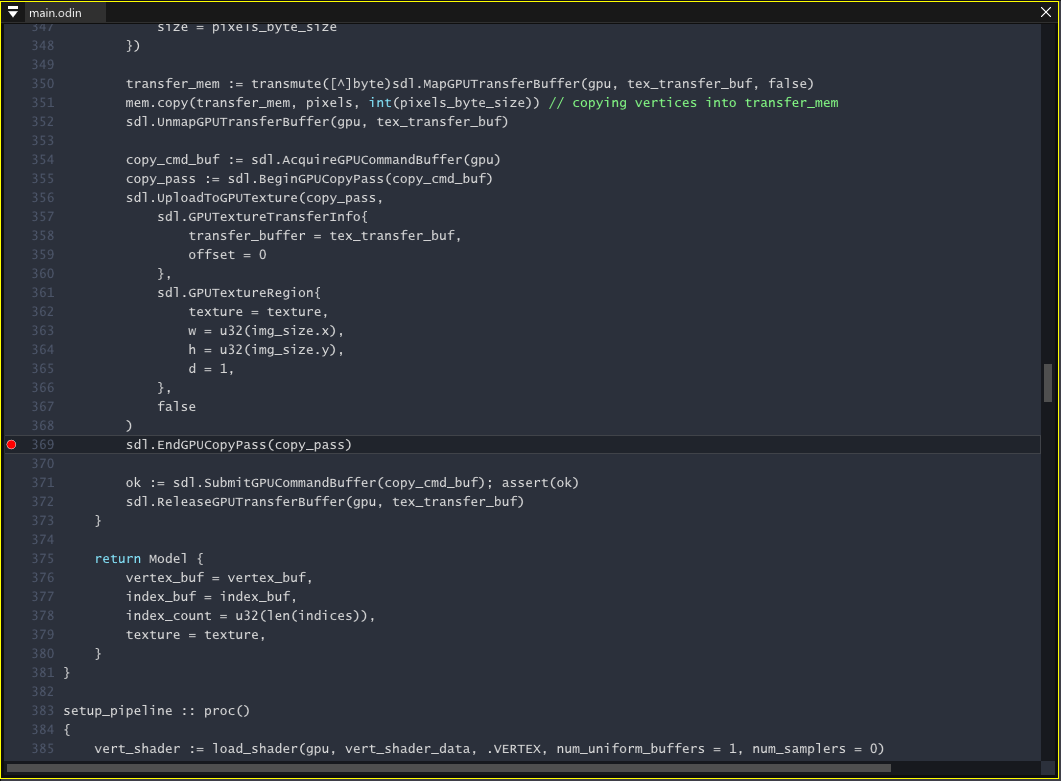This screenshot has height=781, width=1061.
Task: Click line number 350 in the gutter
Action: pos(43,83)
